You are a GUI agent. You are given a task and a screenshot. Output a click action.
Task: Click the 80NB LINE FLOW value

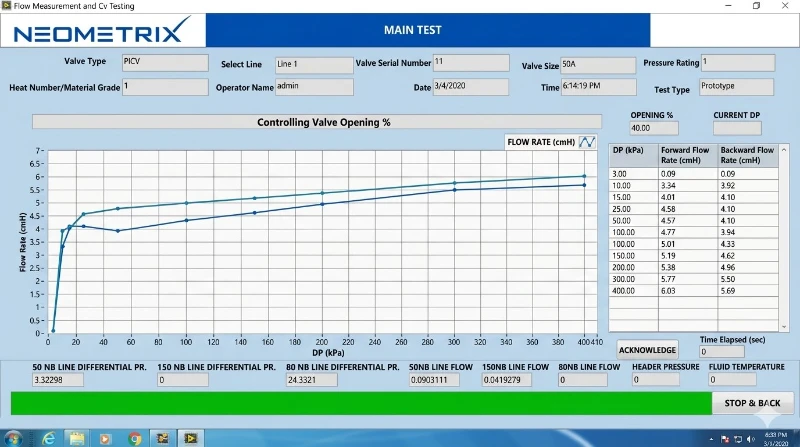[583, 380]
